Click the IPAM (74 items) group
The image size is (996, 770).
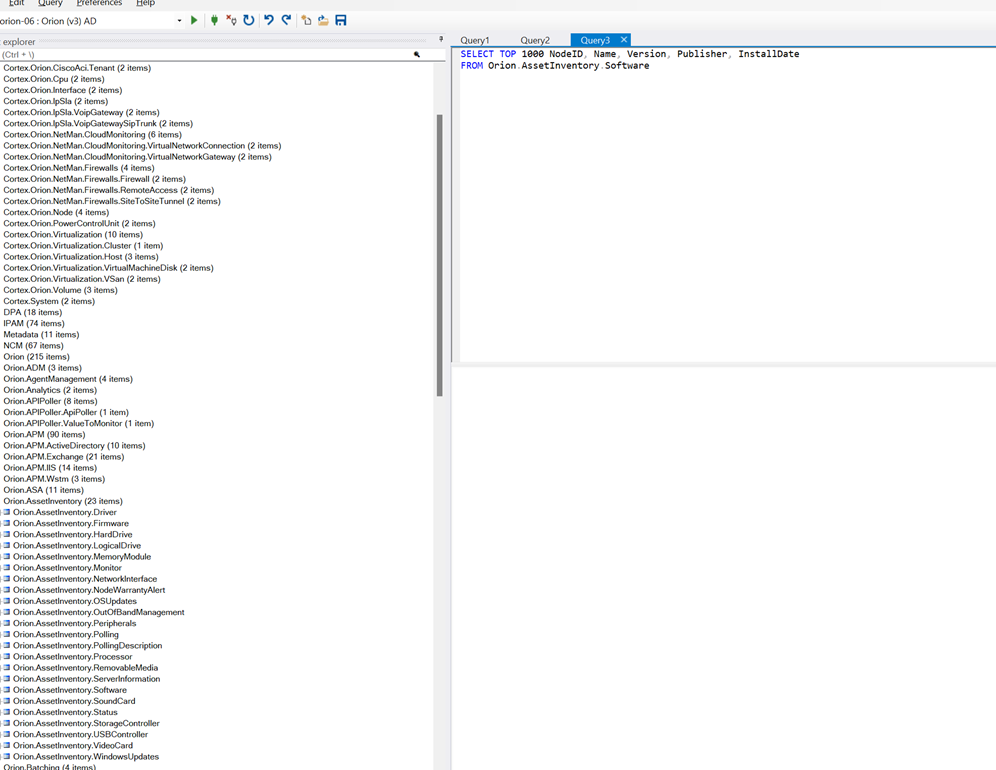coord(34,323)
